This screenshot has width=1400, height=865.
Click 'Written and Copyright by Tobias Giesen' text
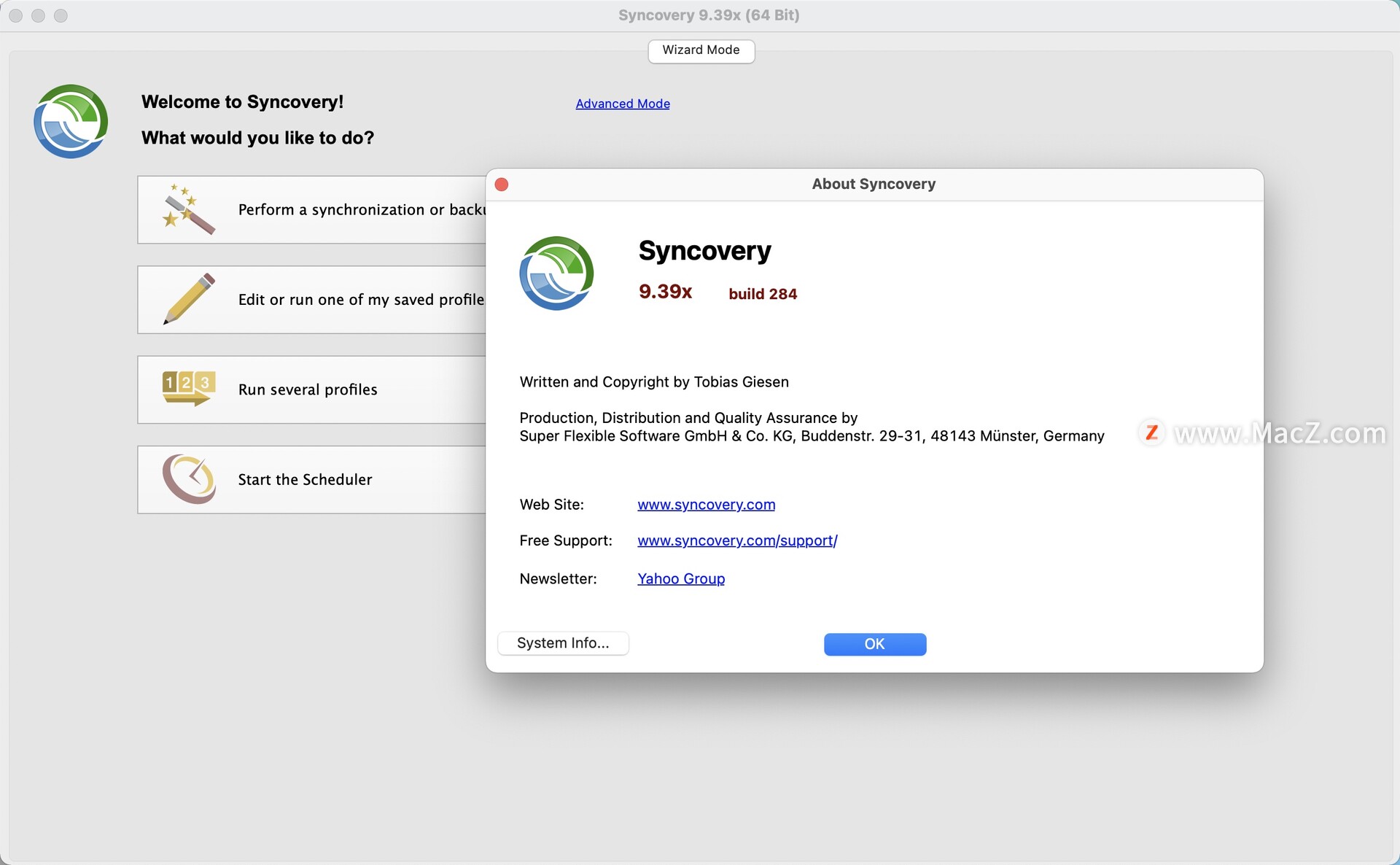(x=654, y=382)
